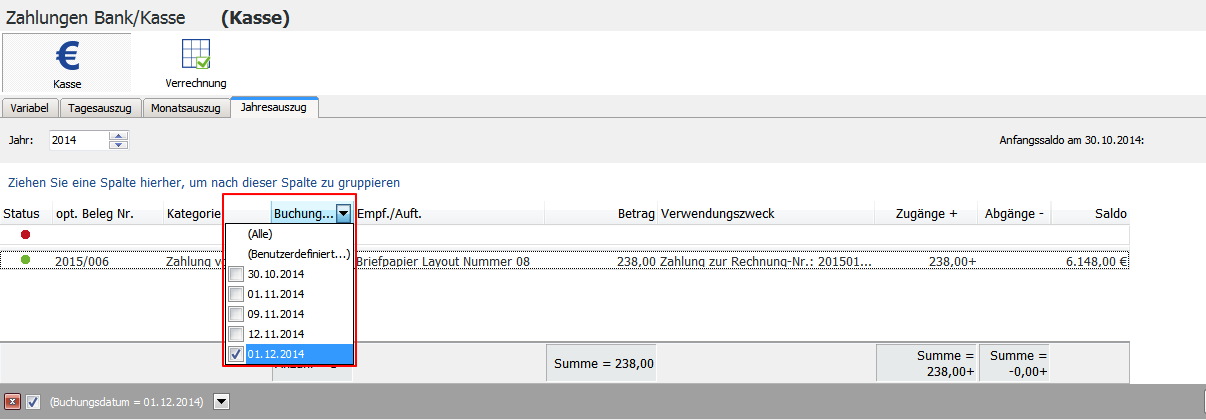
Task: Switch to the Monatsauszug tab
Action: (185, 108)
